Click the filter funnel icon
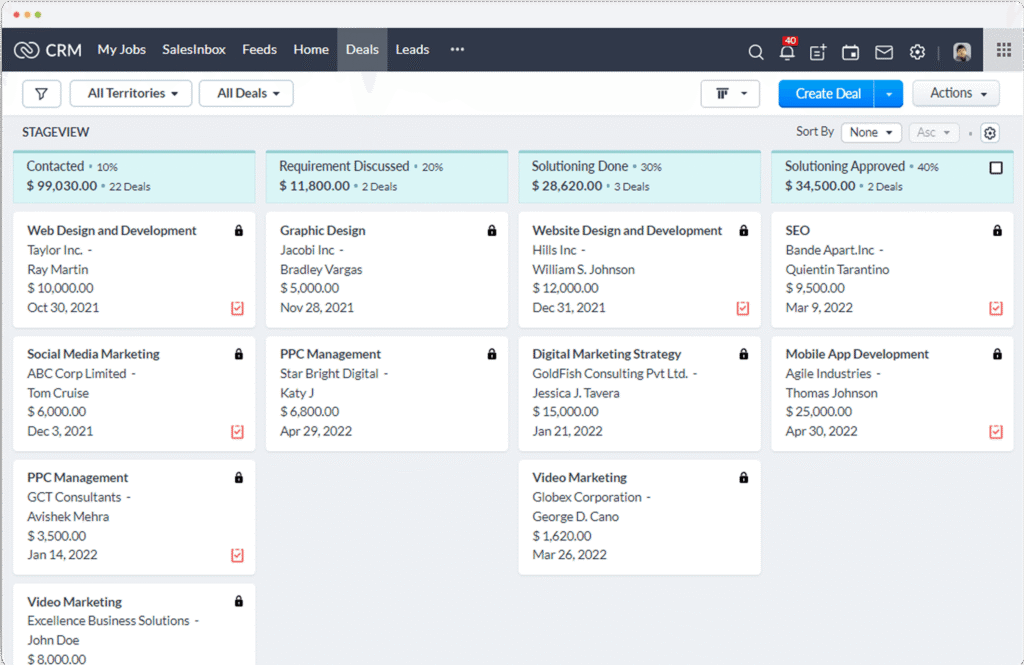Image resolution: width=1024 pixels, height=665 pixels. coord(41,93)
